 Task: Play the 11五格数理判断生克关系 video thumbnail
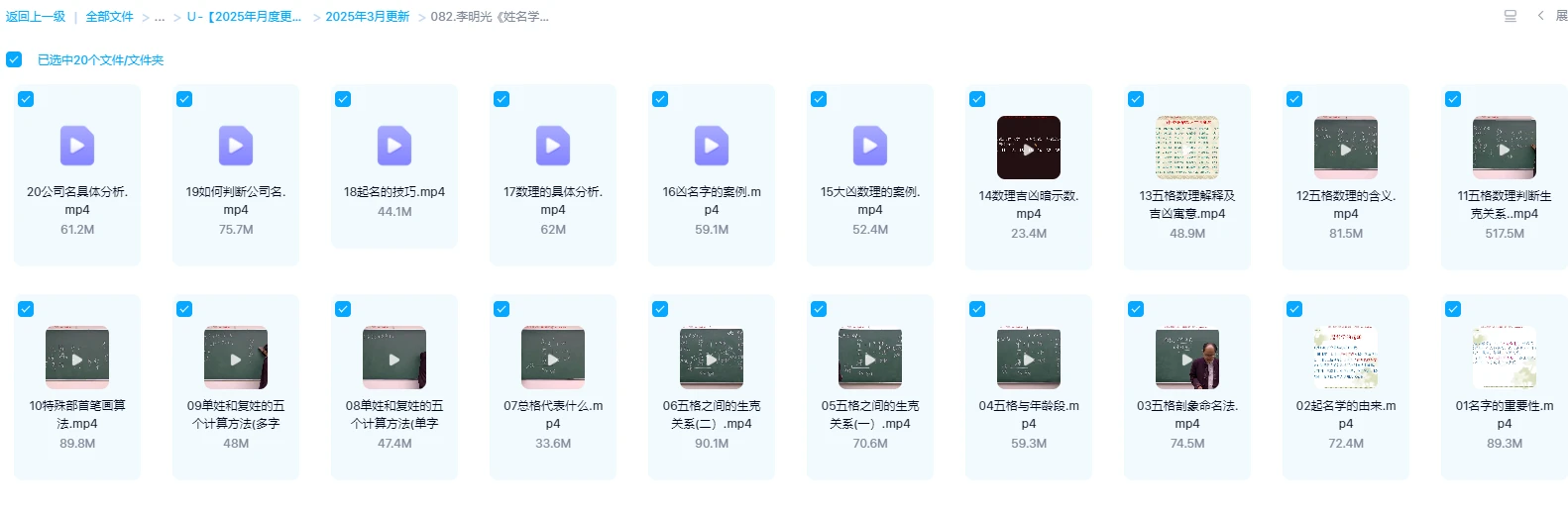coord(1505,148)
